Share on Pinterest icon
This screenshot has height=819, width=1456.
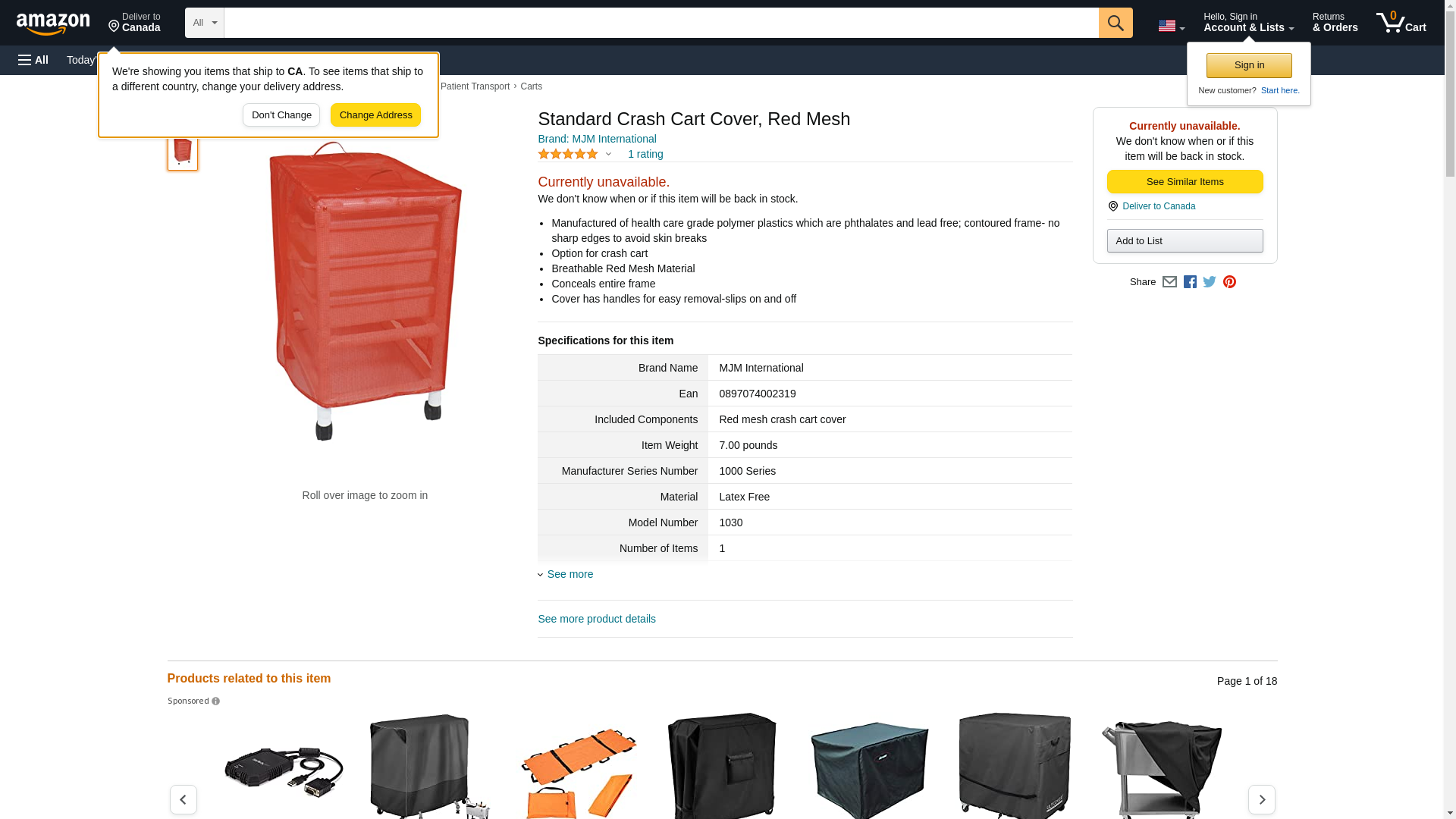[1229, 282]
